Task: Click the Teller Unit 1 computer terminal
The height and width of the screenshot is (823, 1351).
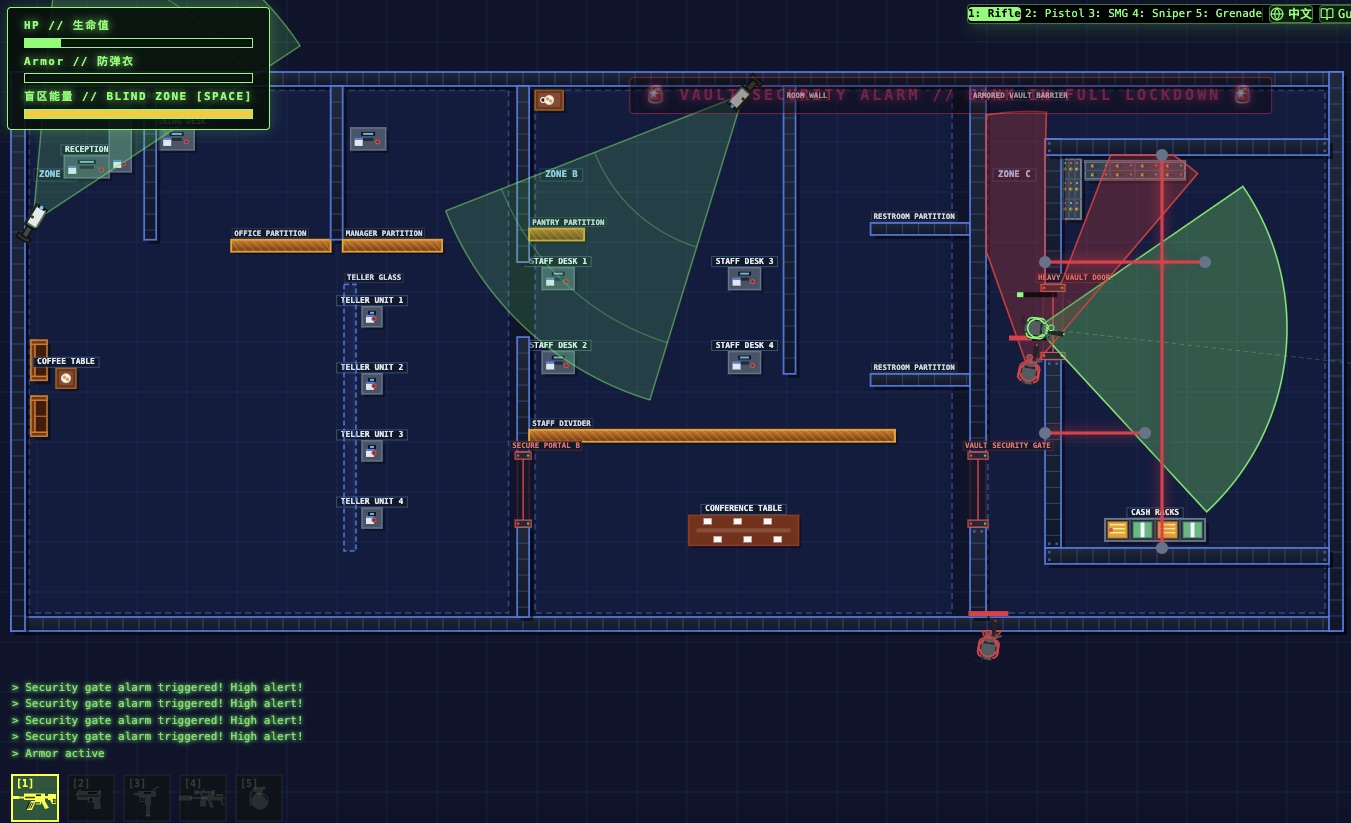Action: (x=372, y=317)
